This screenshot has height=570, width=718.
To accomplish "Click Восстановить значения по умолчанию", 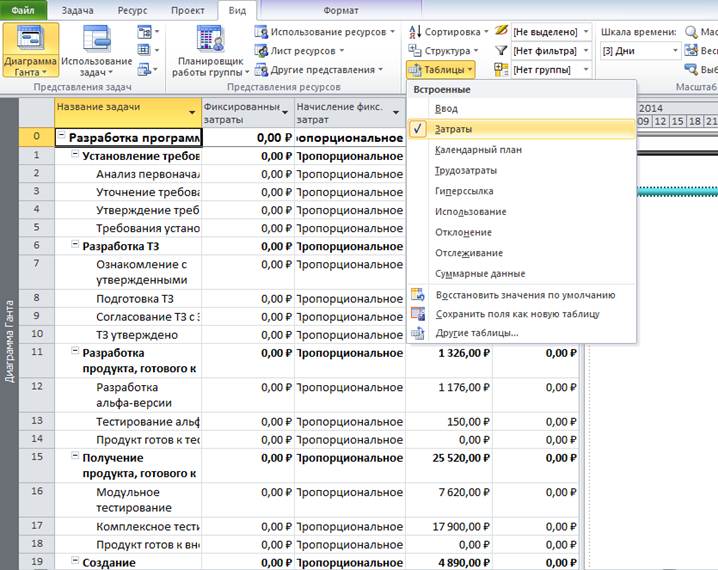I will (x=525, y=295).
